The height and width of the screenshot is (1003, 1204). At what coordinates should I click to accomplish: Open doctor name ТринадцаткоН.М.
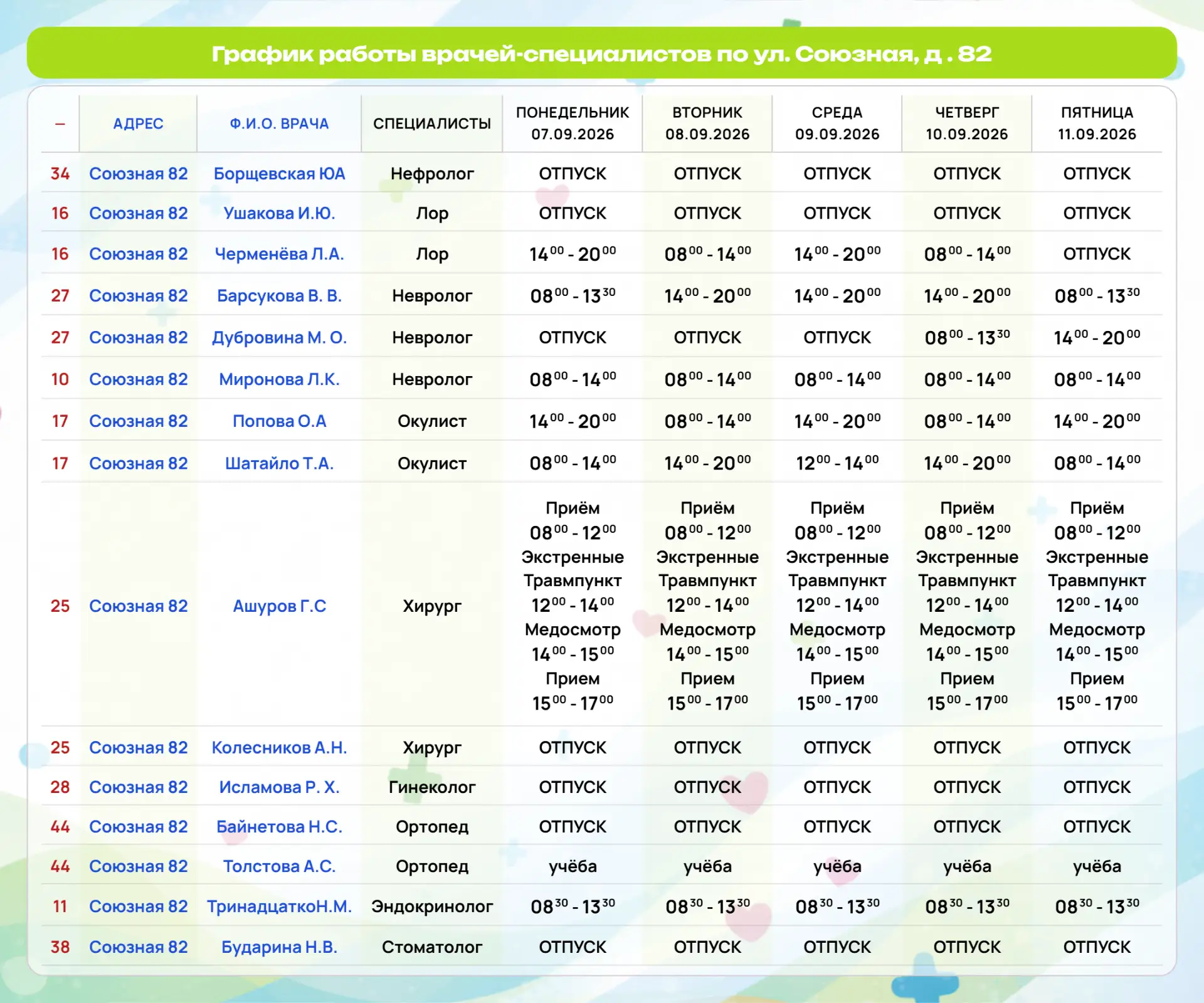click(279, 906)
